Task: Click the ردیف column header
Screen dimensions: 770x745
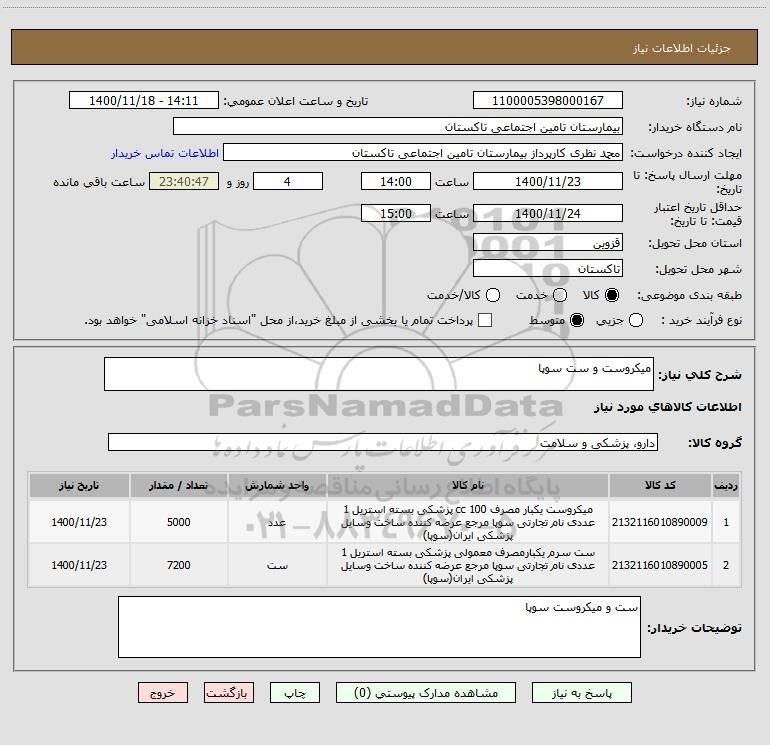Action: pos(726,485)
